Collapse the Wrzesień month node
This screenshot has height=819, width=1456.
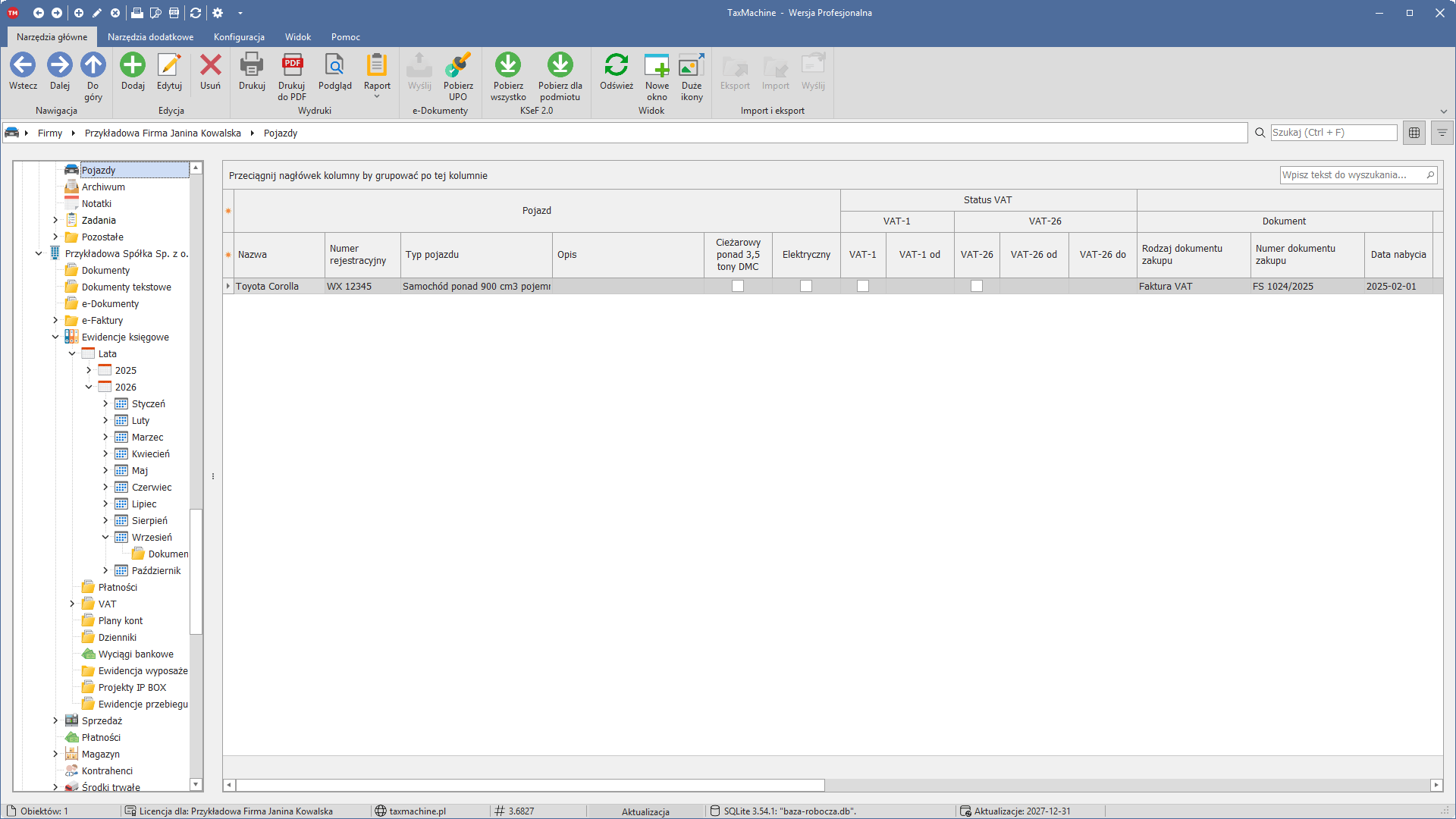click(x=105, y=537)
